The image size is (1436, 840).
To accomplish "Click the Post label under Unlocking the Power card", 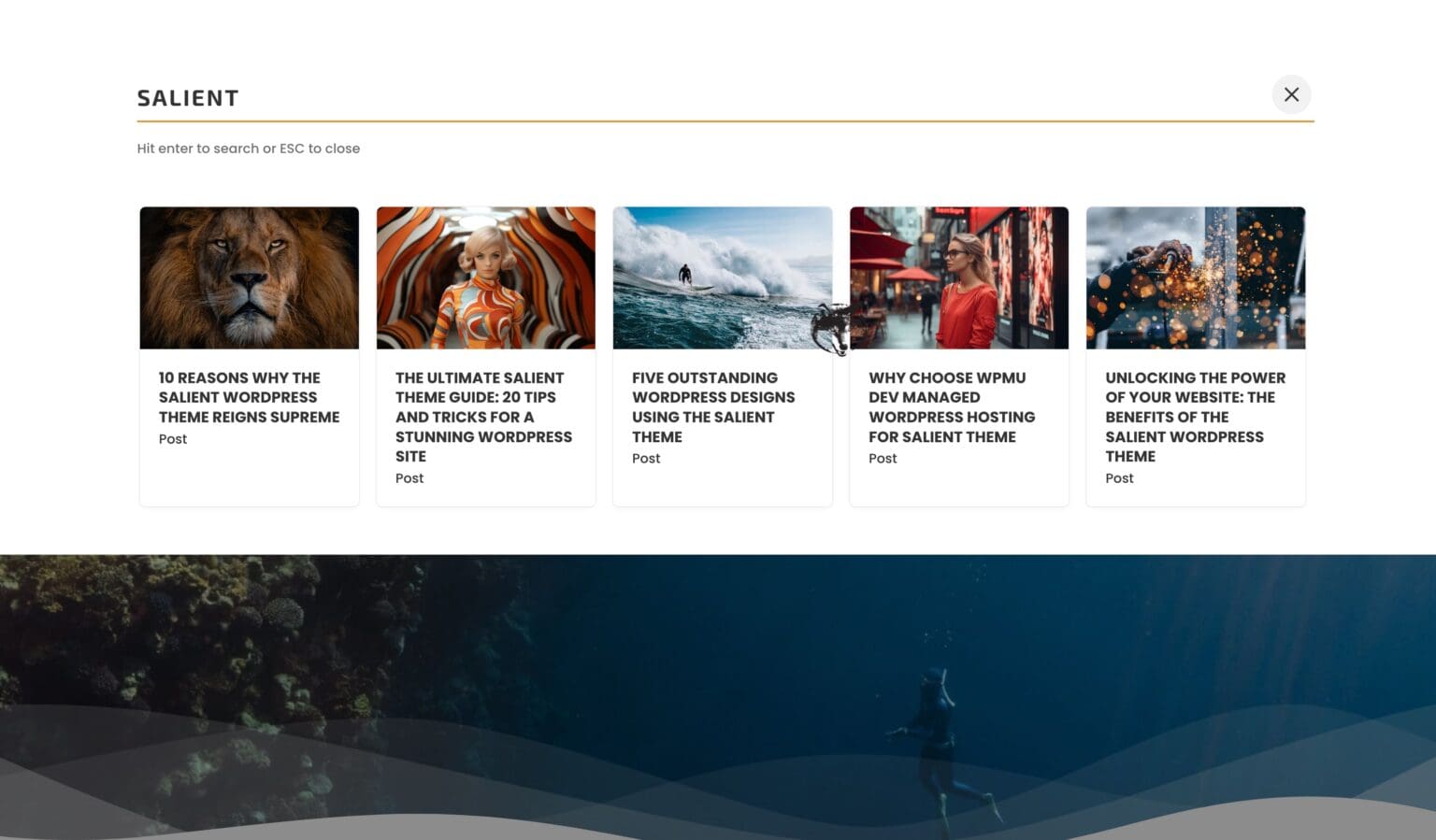I will coord(1118,478).
